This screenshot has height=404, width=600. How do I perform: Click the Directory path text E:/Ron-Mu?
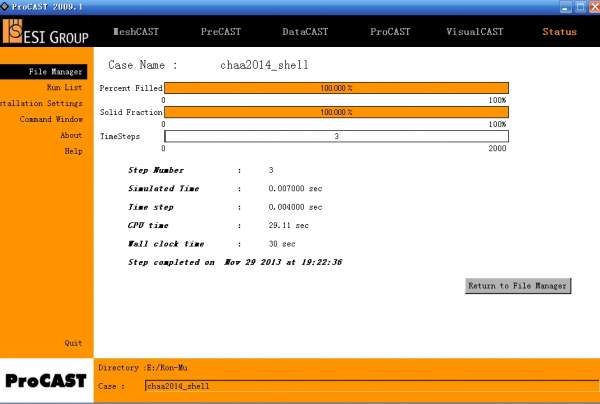168,368
